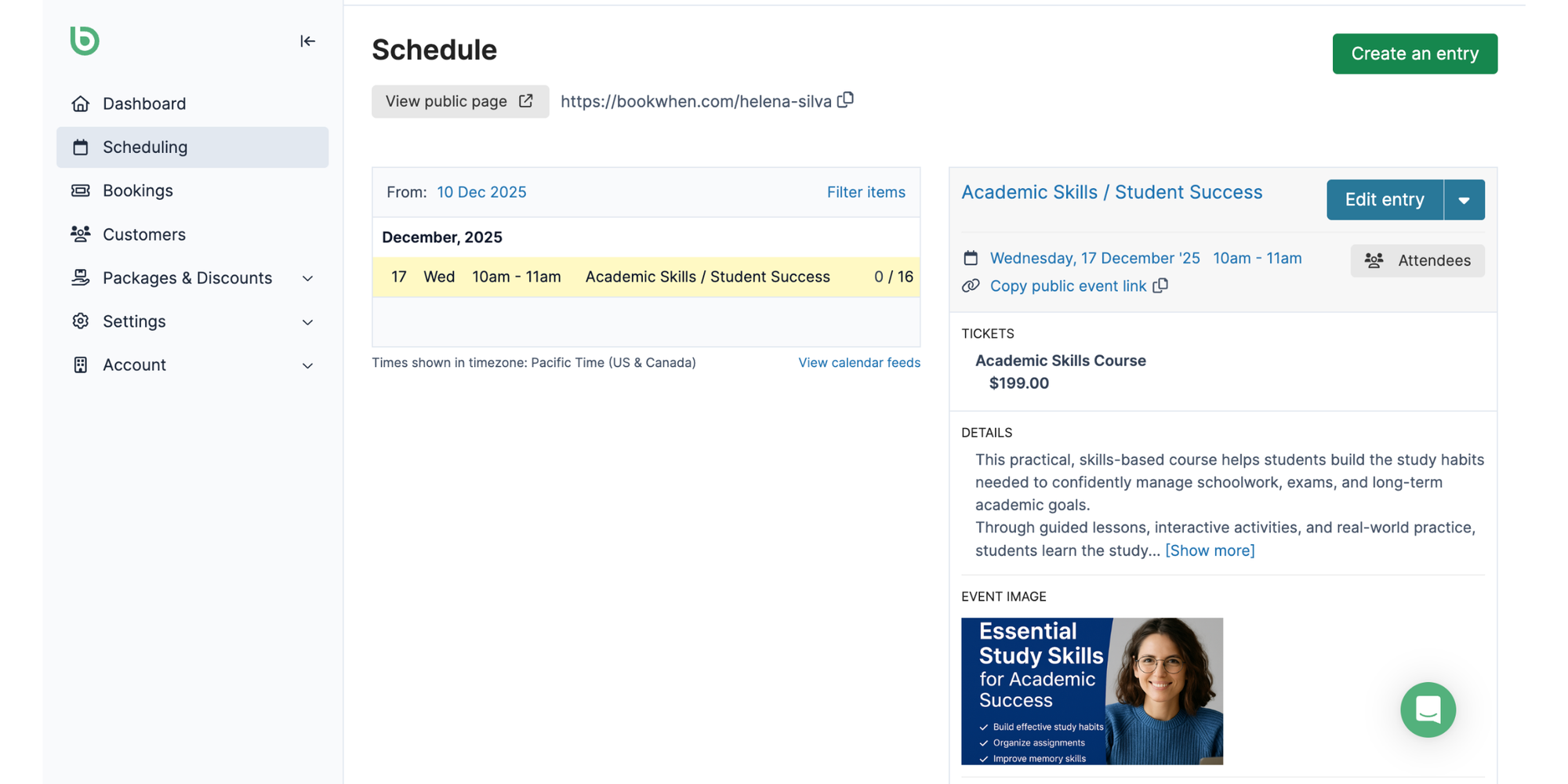The image size is (1568, 784).
Task: Open the Attendees list
Action: point(1417,260)
